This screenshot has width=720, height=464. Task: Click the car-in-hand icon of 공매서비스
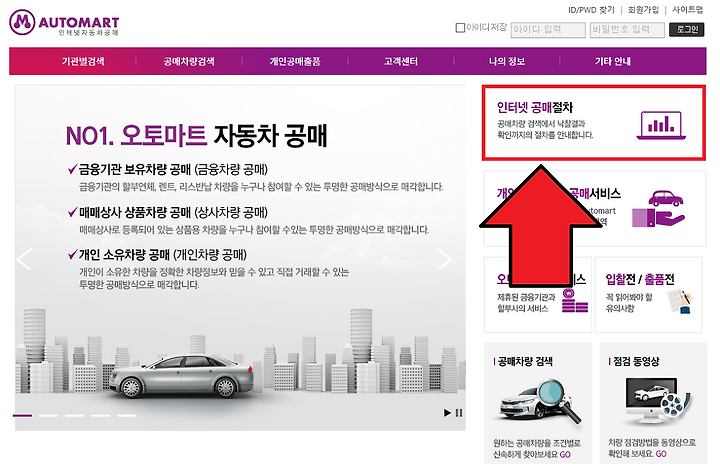click(x=659, y=209)
